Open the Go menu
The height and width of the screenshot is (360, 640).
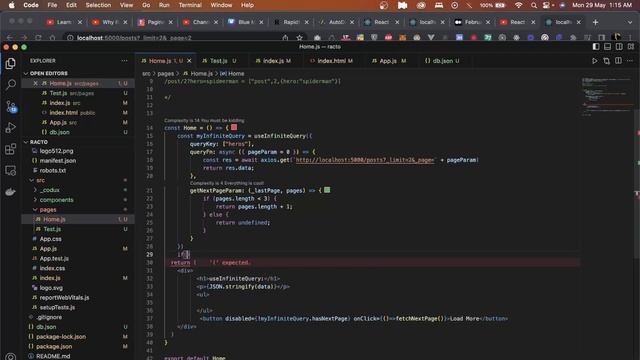(146, 5)
